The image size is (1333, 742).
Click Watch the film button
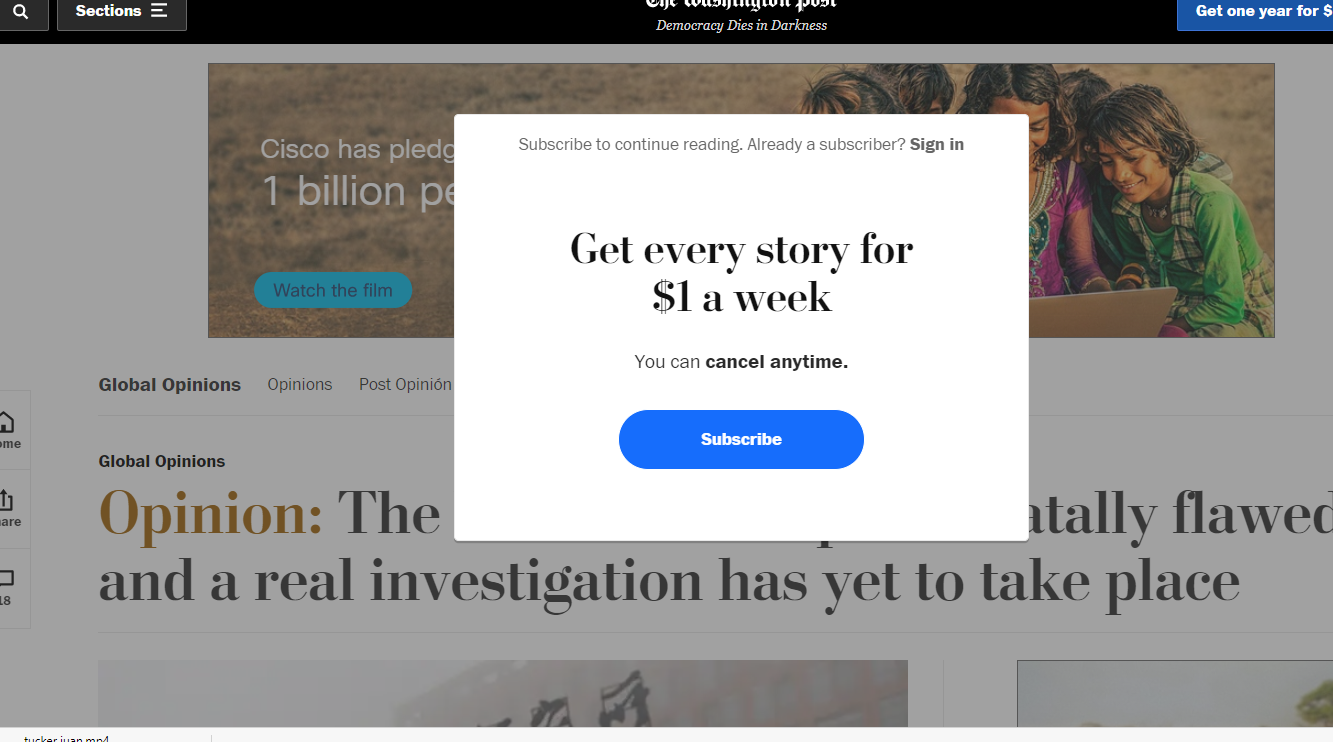pyautogui.click(x=333, y=290)
